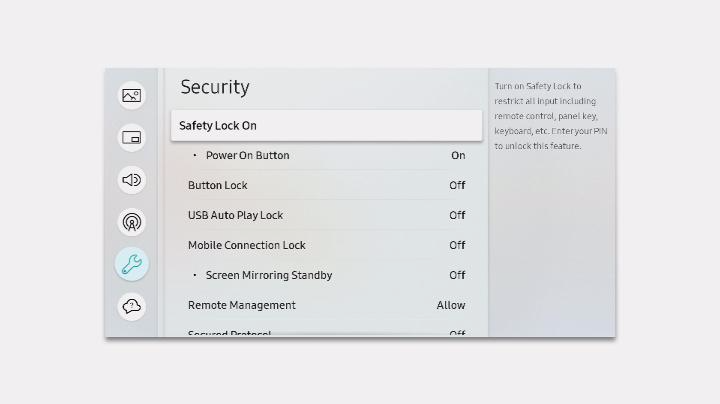
Task: Open the Support cloud icon
Action: click(132, 306)
